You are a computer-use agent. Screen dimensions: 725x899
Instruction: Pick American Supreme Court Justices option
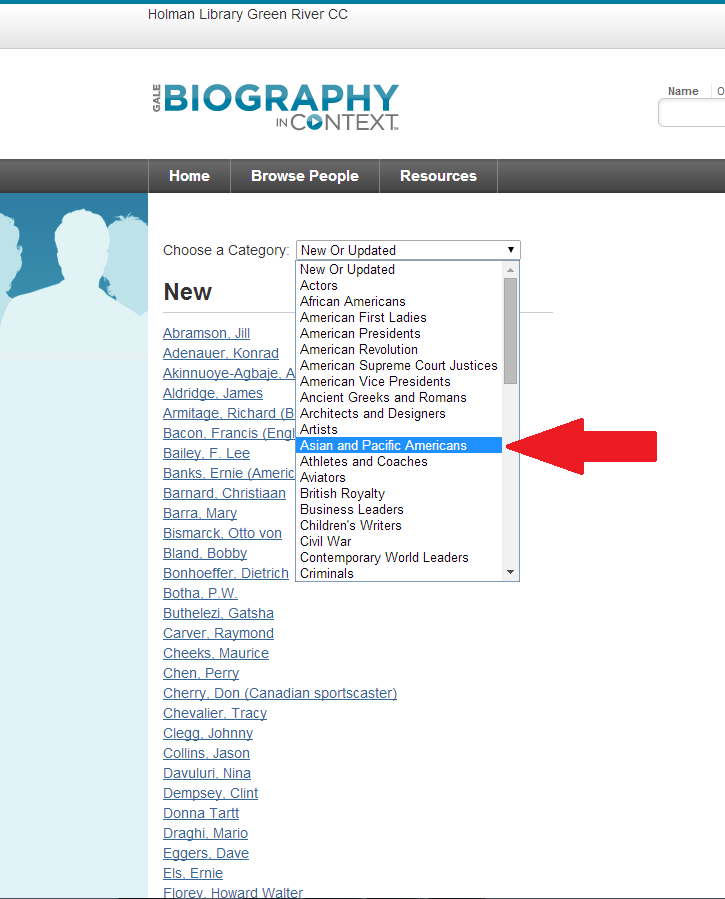pyautogui.click(x=399, y=366)
